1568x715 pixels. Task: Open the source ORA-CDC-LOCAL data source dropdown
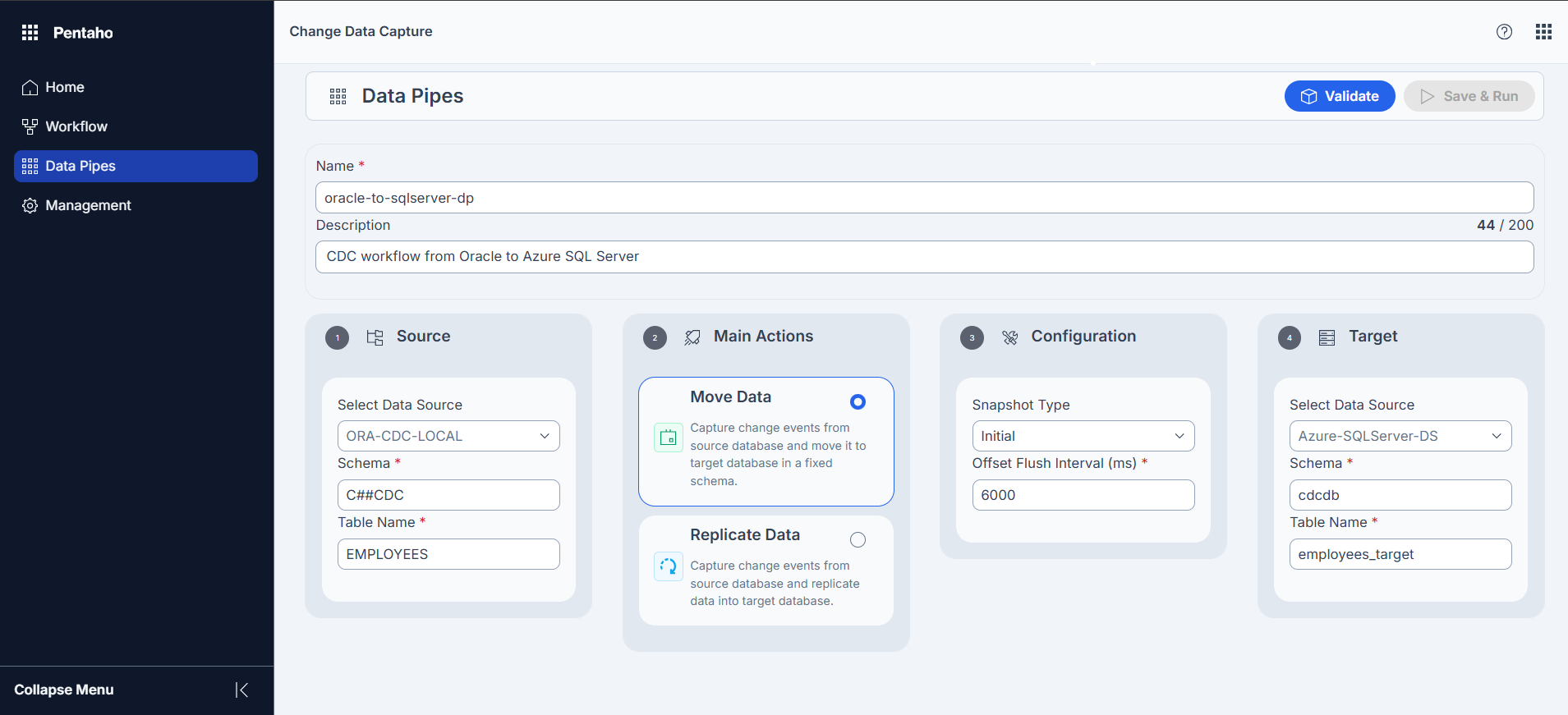tap(448, 436)
